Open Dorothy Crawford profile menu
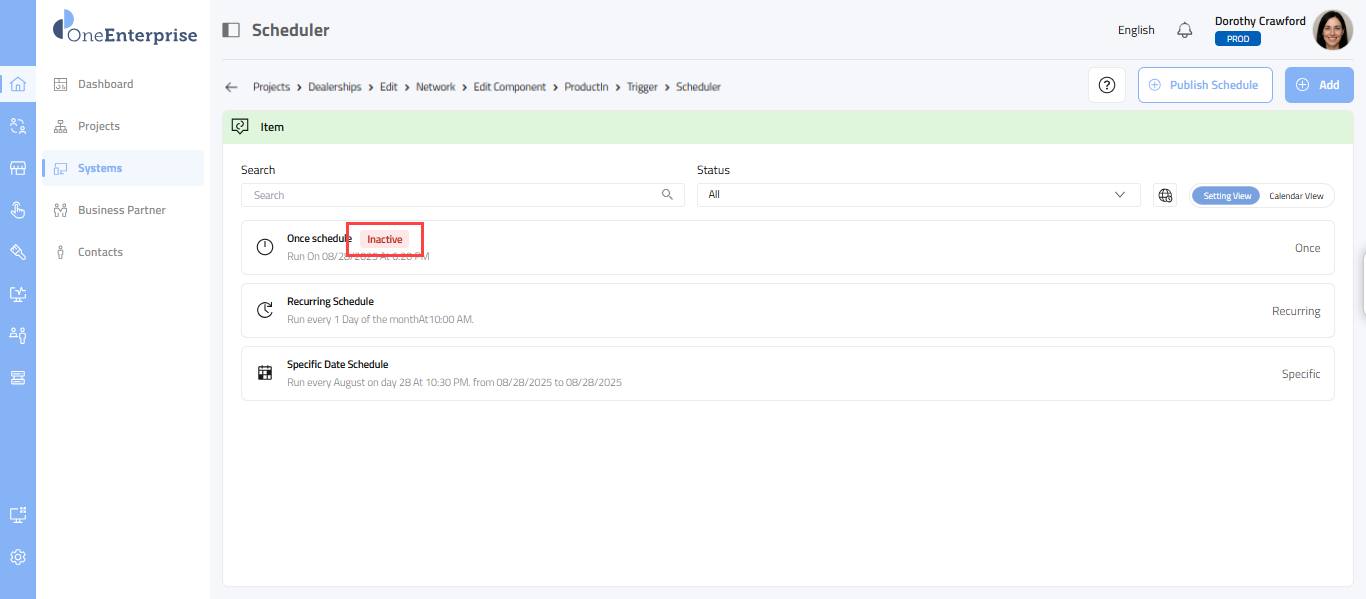The height and width of the screenshot is (599, 1366). pyautogui.click(x=1332, y=30)
